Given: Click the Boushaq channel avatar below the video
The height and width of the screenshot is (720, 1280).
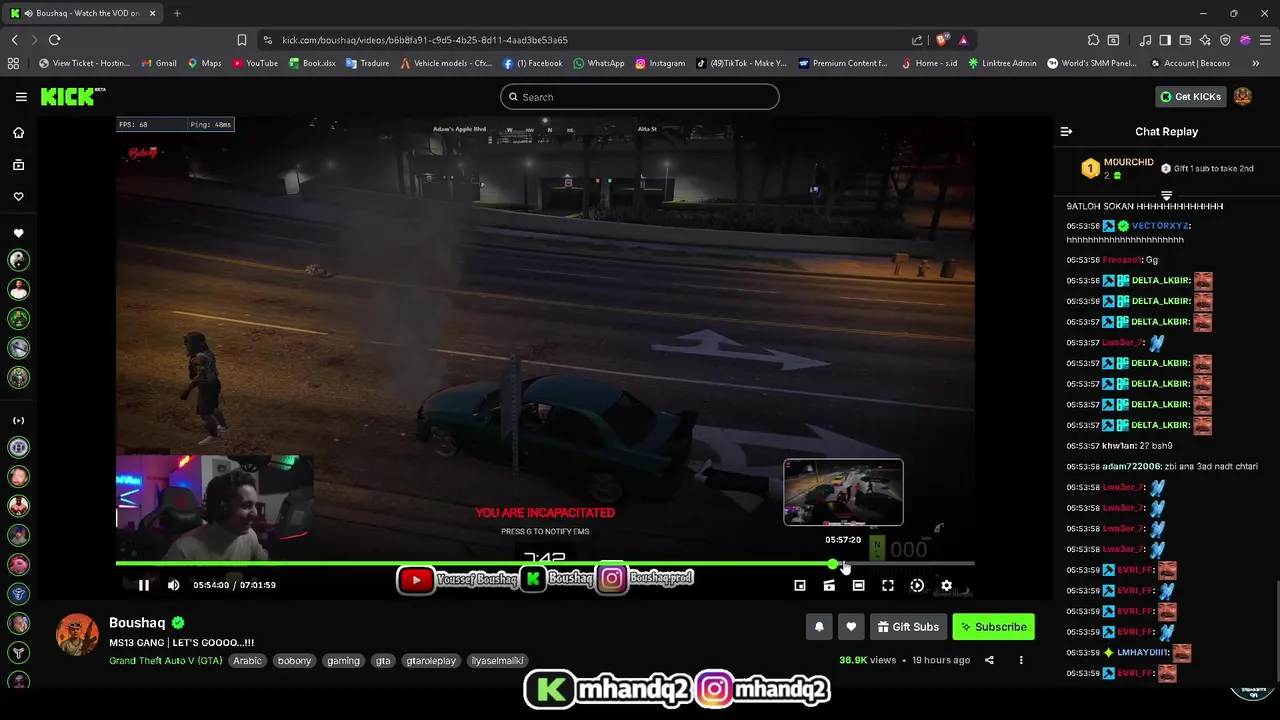Looking at the screenshot, I should [x=77, y=635].
